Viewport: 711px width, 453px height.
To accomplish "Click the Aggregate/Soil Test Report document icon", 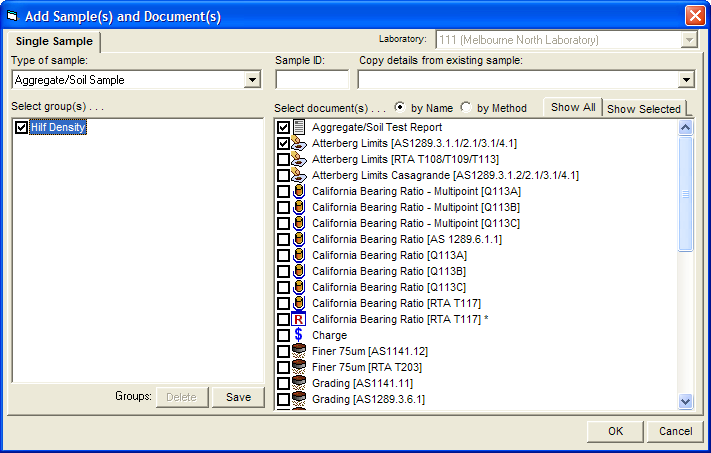I will pos(299,127).
